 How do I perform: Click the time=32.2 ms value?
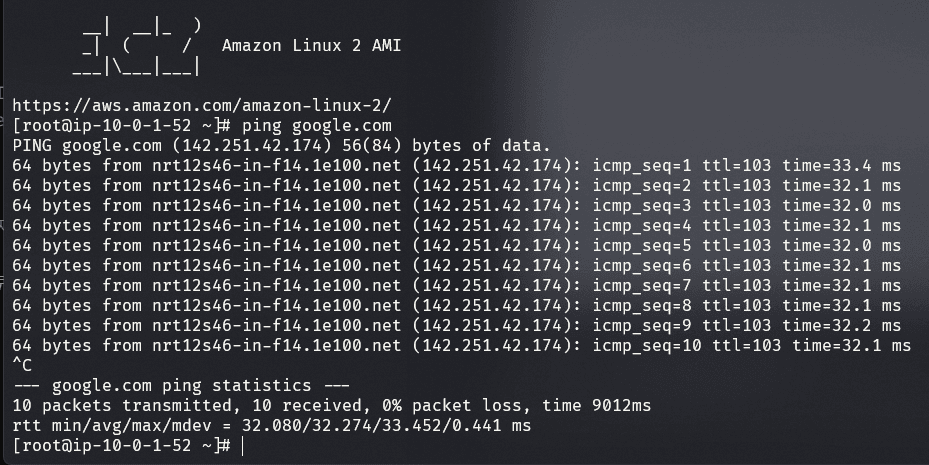[841, 325]
